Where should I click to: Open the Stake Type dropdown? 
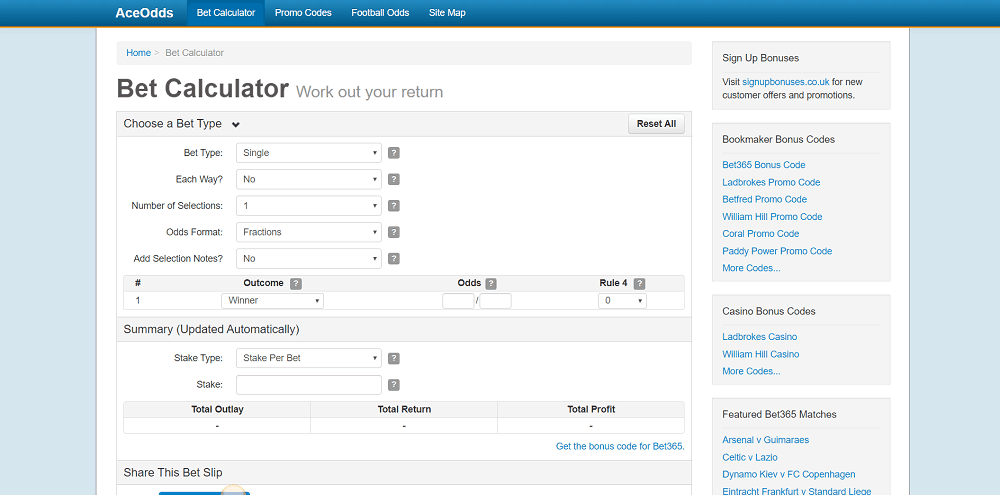coord(309,358)
